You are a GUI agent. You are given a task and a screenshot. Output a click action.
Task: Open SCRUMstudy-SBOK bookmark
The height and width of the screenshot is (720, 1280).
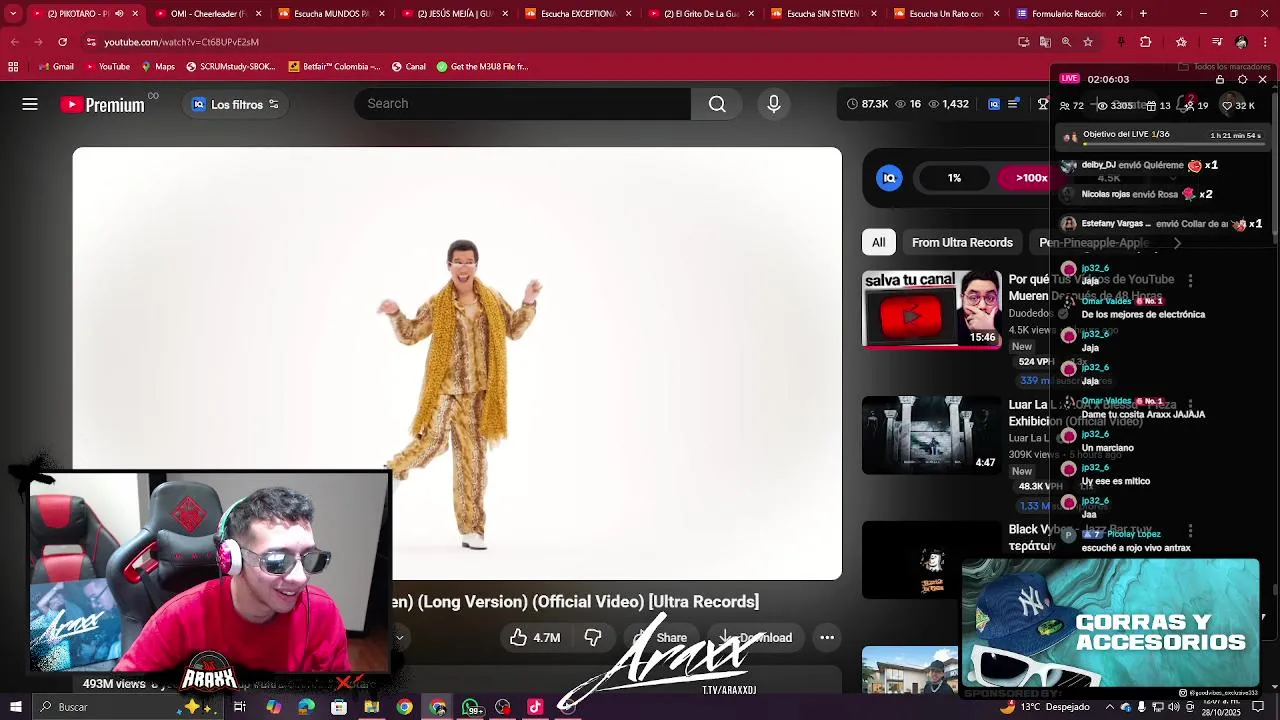[x=229, y=67]
